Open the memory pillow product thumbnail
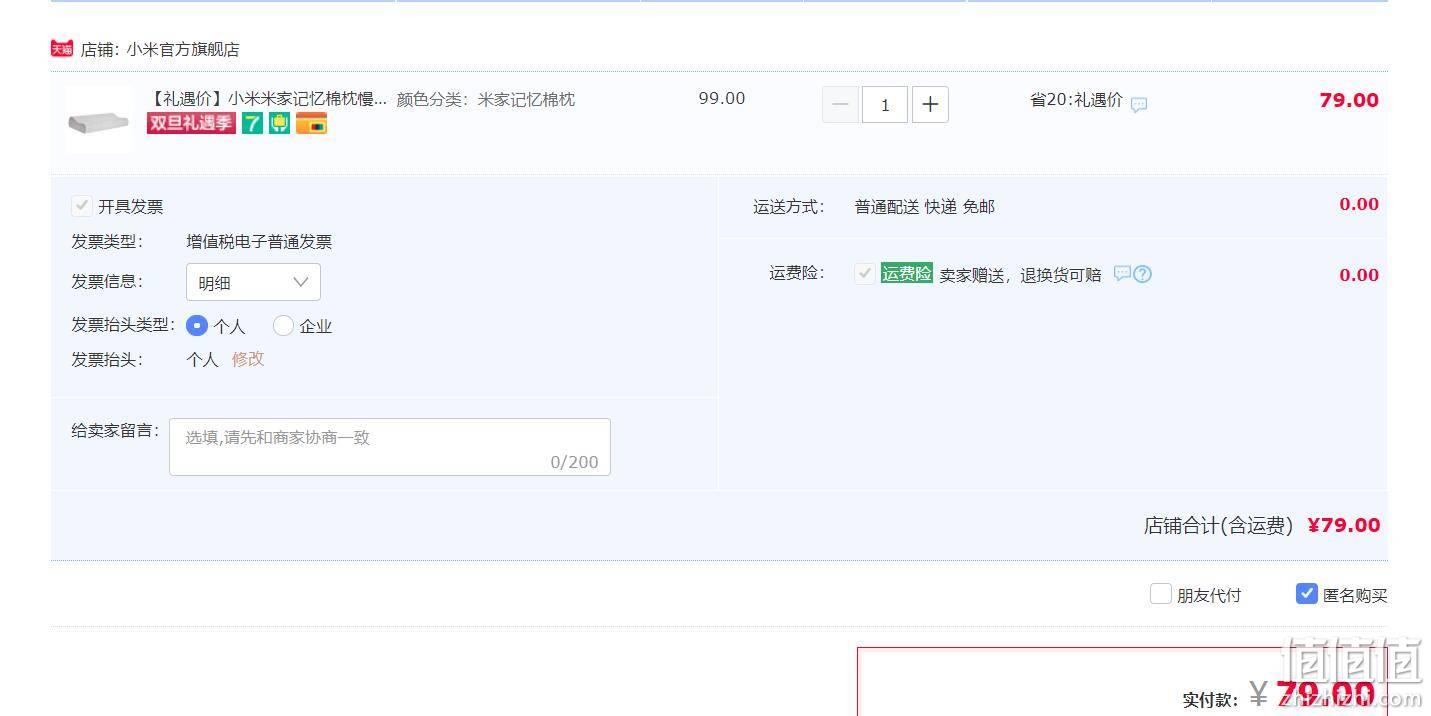 click(98, 120)
